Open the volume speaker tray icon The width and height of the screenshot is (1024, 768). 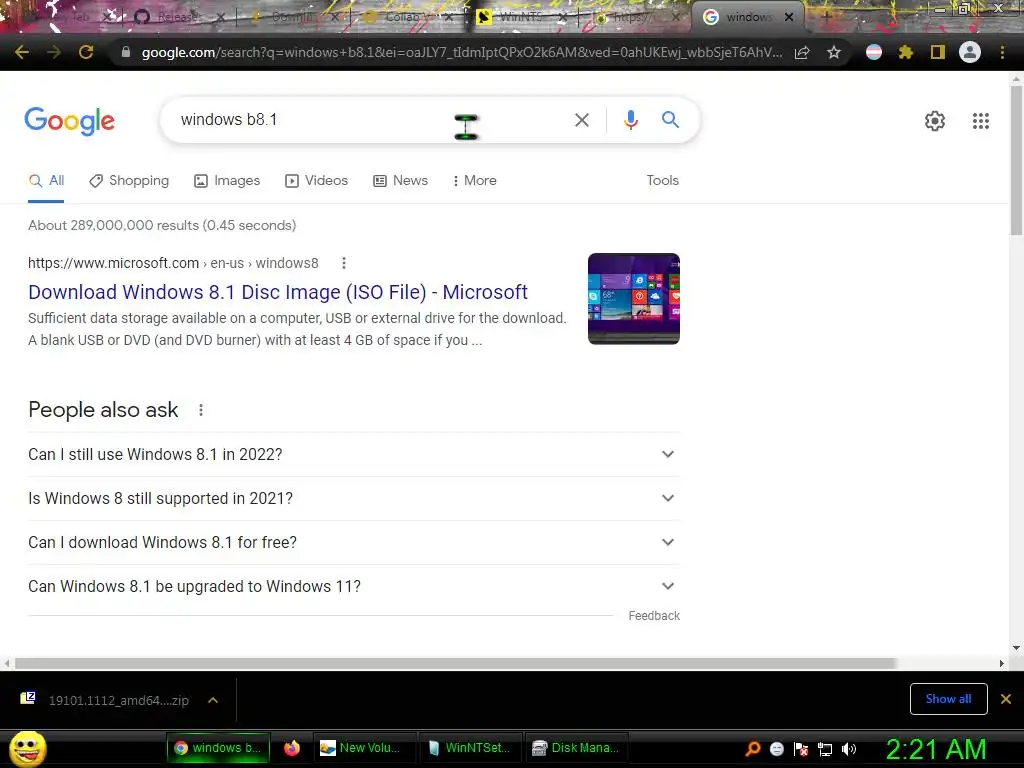coord(849,749)
